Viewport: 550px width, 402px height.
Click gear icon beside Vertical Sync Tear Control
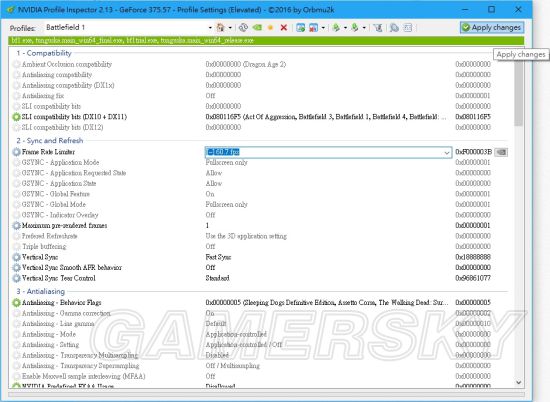pyautogui.click(x=16, y=278)
